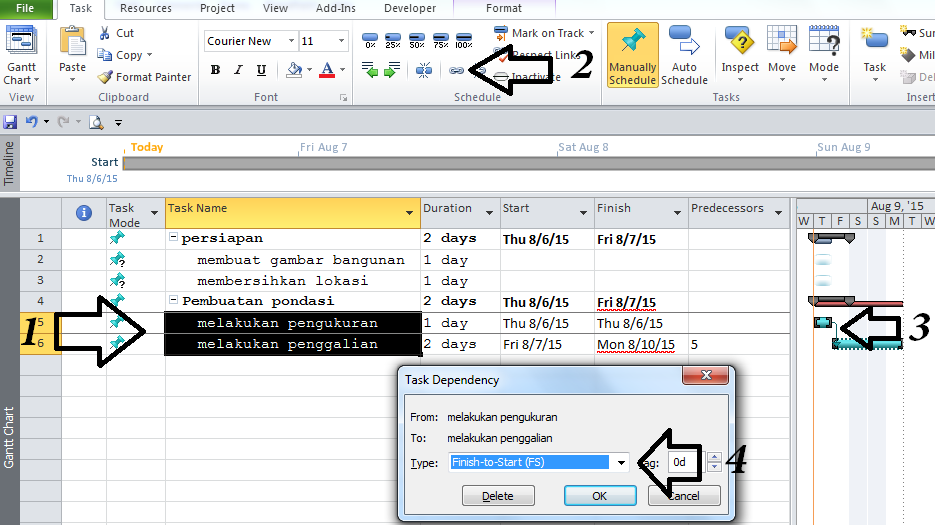The width and height of the screenshot is (935, 525).
Task: Click the Indicators column info icon
Action: [84, 213]
